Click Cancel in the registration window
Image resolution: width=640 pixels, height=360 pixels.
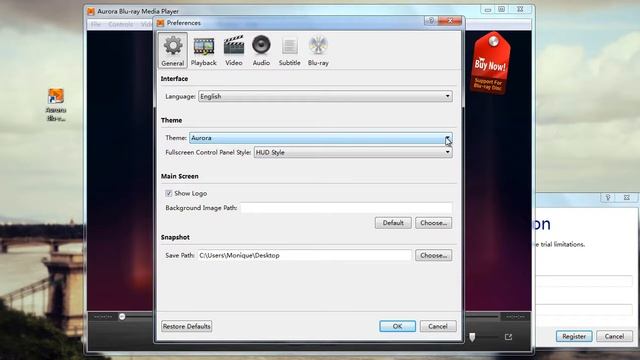coord(614,336)
